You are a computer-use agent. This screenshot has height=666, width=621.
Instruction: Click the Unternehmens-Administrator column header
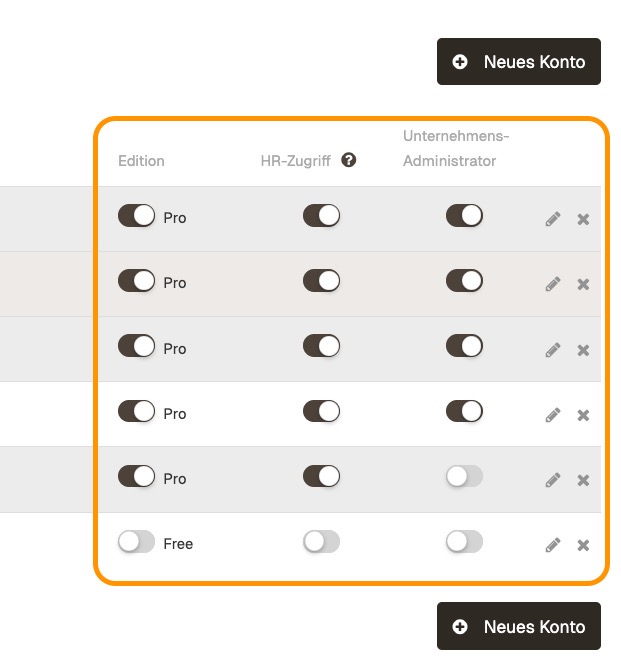(x=449, y=148)
